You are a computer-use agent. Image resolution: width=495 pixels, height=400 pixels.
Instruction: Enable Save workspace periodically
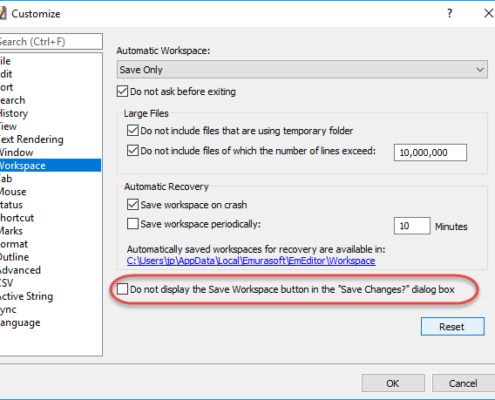tap(133, 224)
